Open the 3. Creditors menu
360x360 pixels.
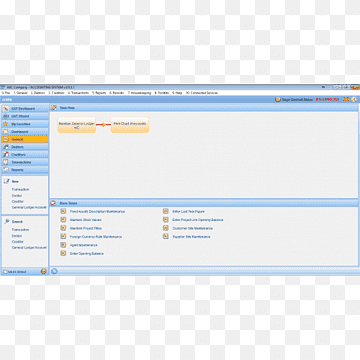[x=56, y=93]
